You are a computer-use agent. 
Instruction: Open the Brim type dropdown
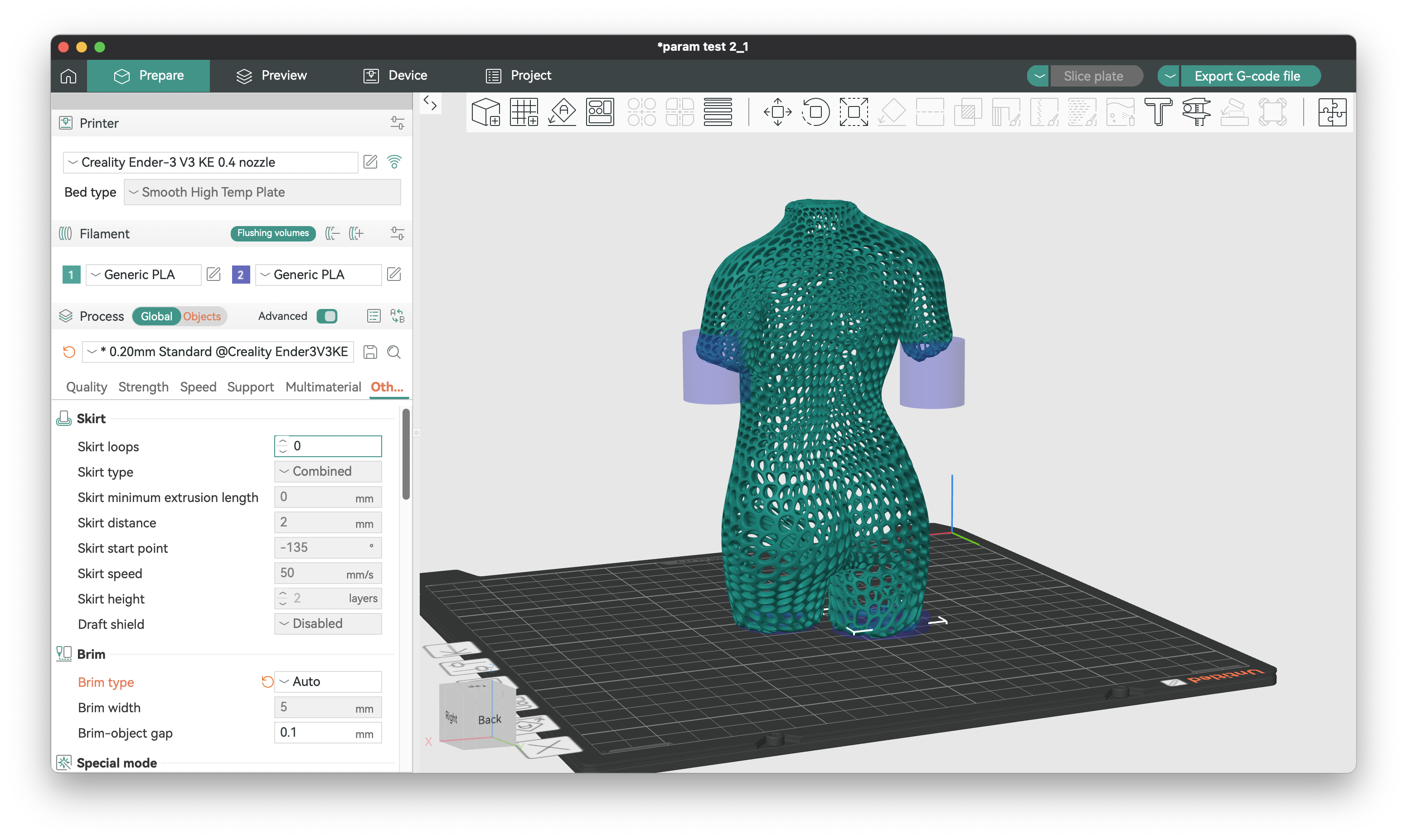coord(328,681)
